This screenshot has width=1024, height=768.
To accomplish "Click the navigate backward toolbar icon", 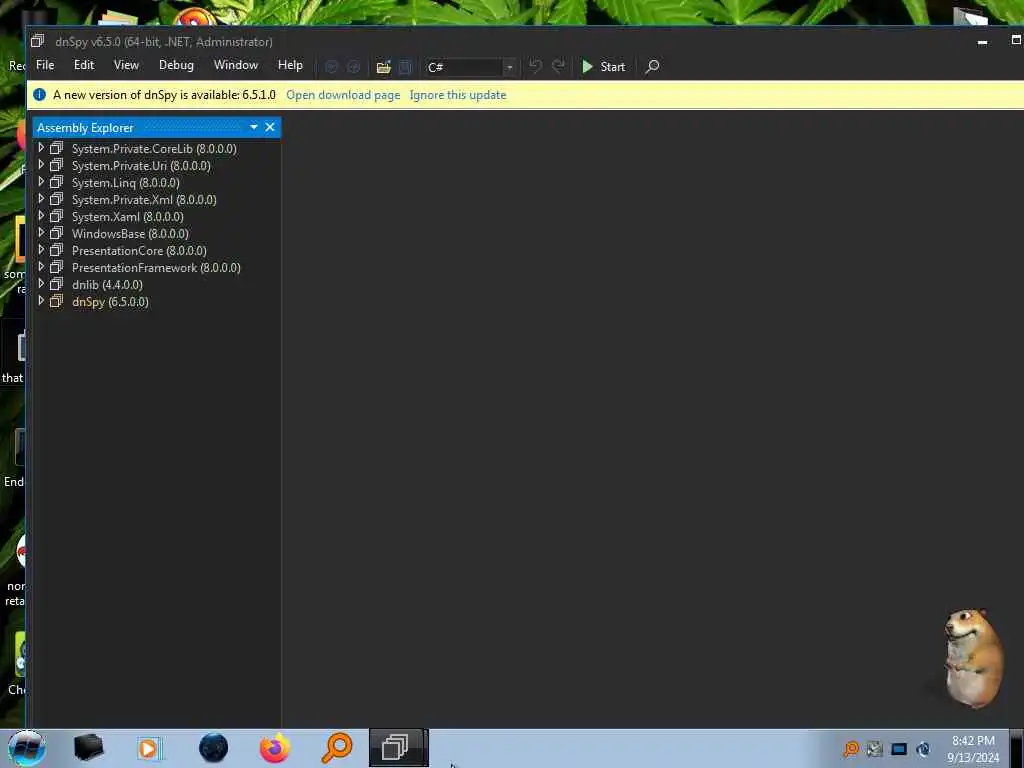I will pos(331,67).
